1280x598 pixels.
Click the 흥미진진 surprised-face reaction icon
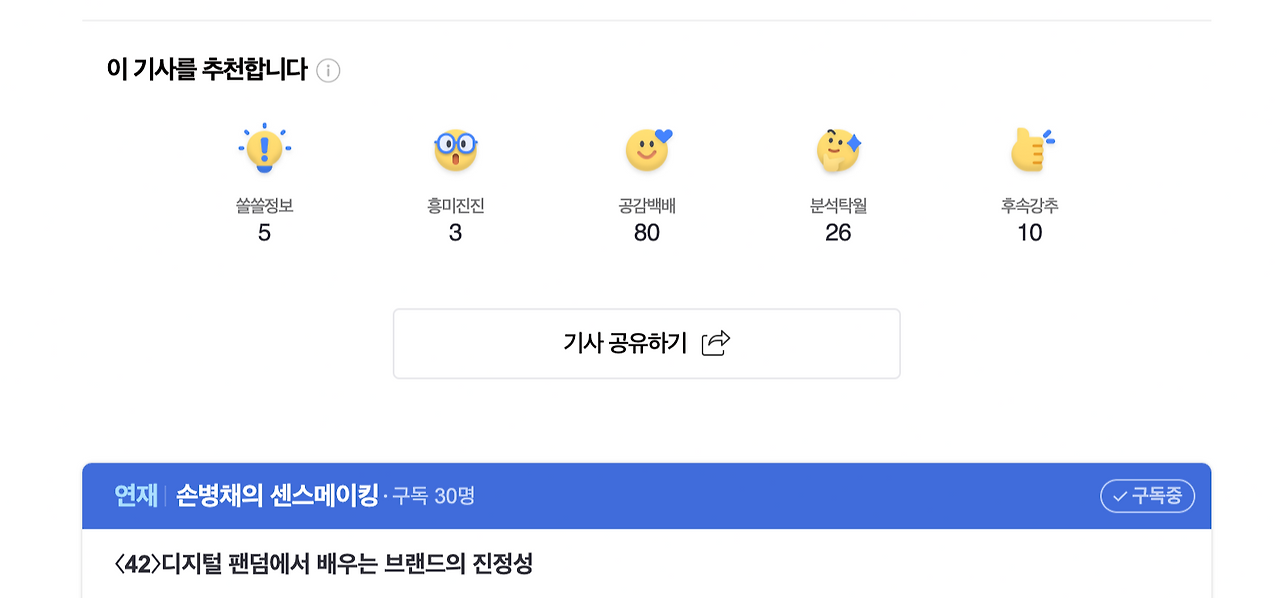click(456, 148)
